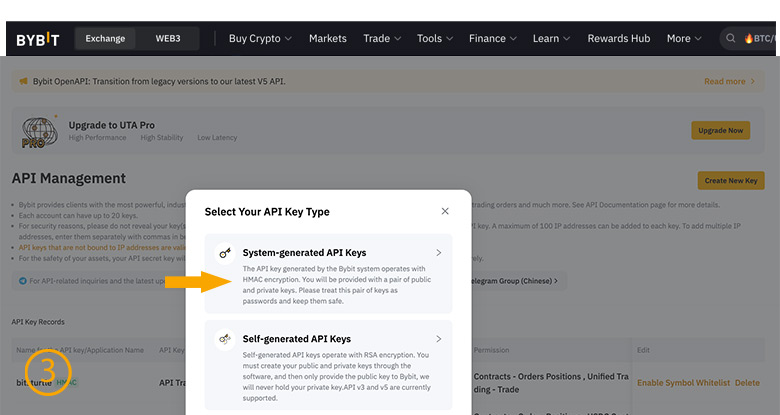Click the V5 API transition announcement text
The height and width of the screenshot is (415, 780).
[159, 81]
